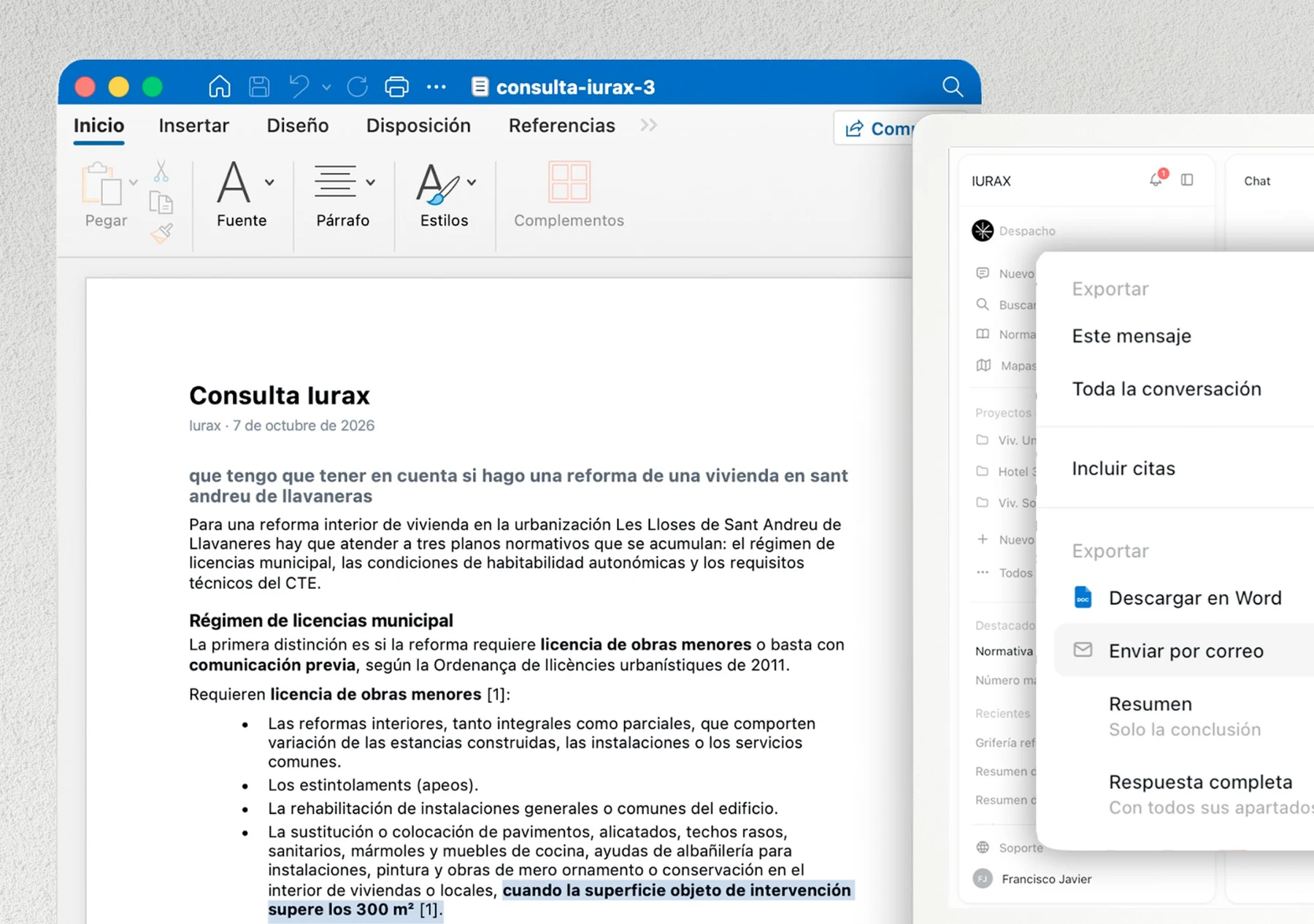Viewport: 1314px width, 924px height.
Task: Click the heading Régimen de licencias municipal
Action: coord(321,620)
